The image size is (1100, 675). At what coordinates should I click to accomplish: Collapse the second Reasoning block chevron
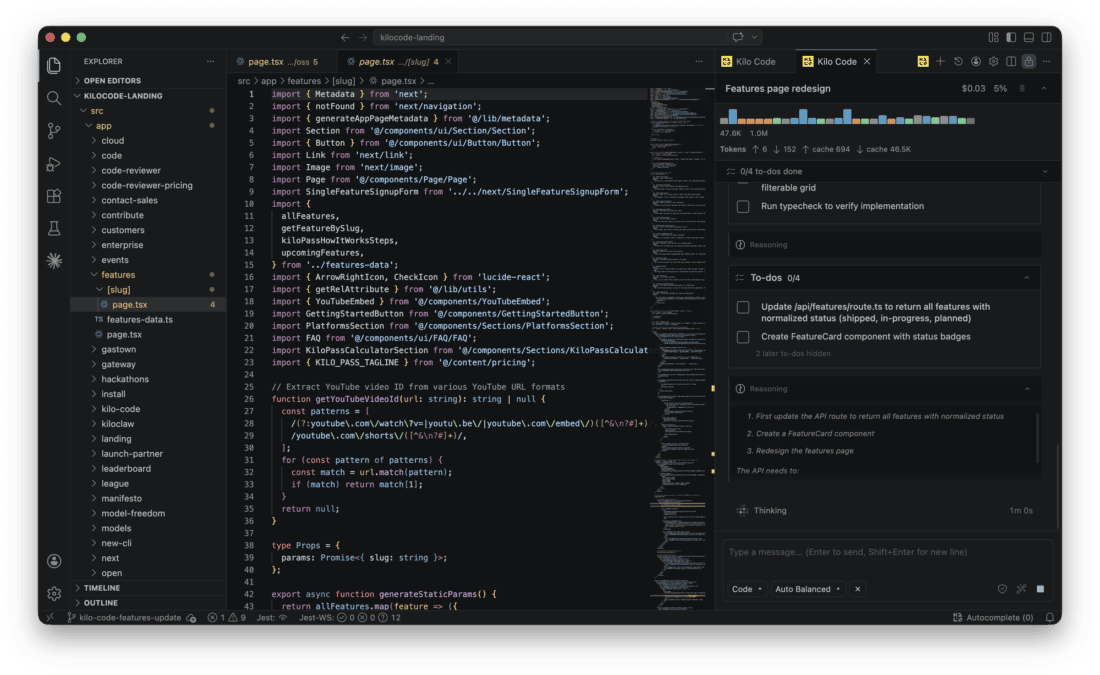(1027, 389)
